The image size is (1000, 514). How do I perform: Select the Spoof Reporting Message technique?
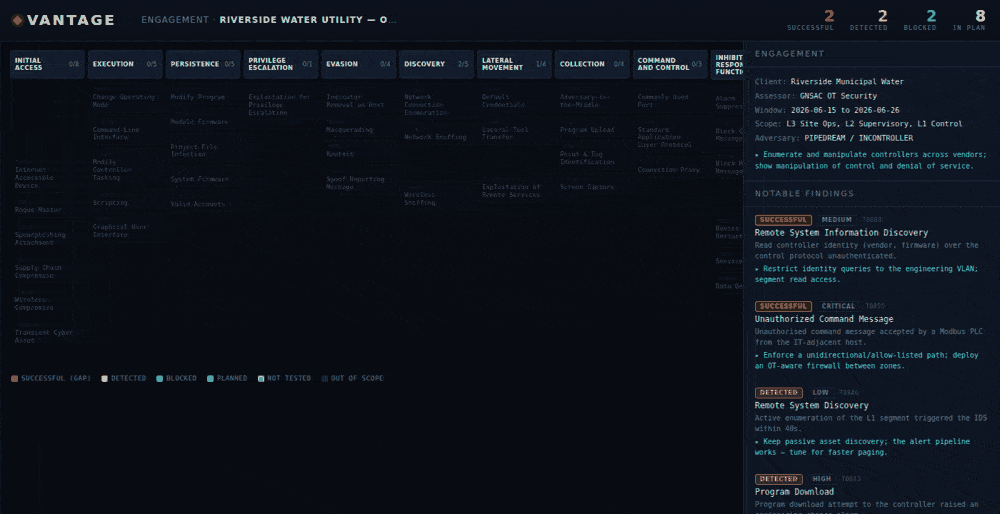coord(358,183)
